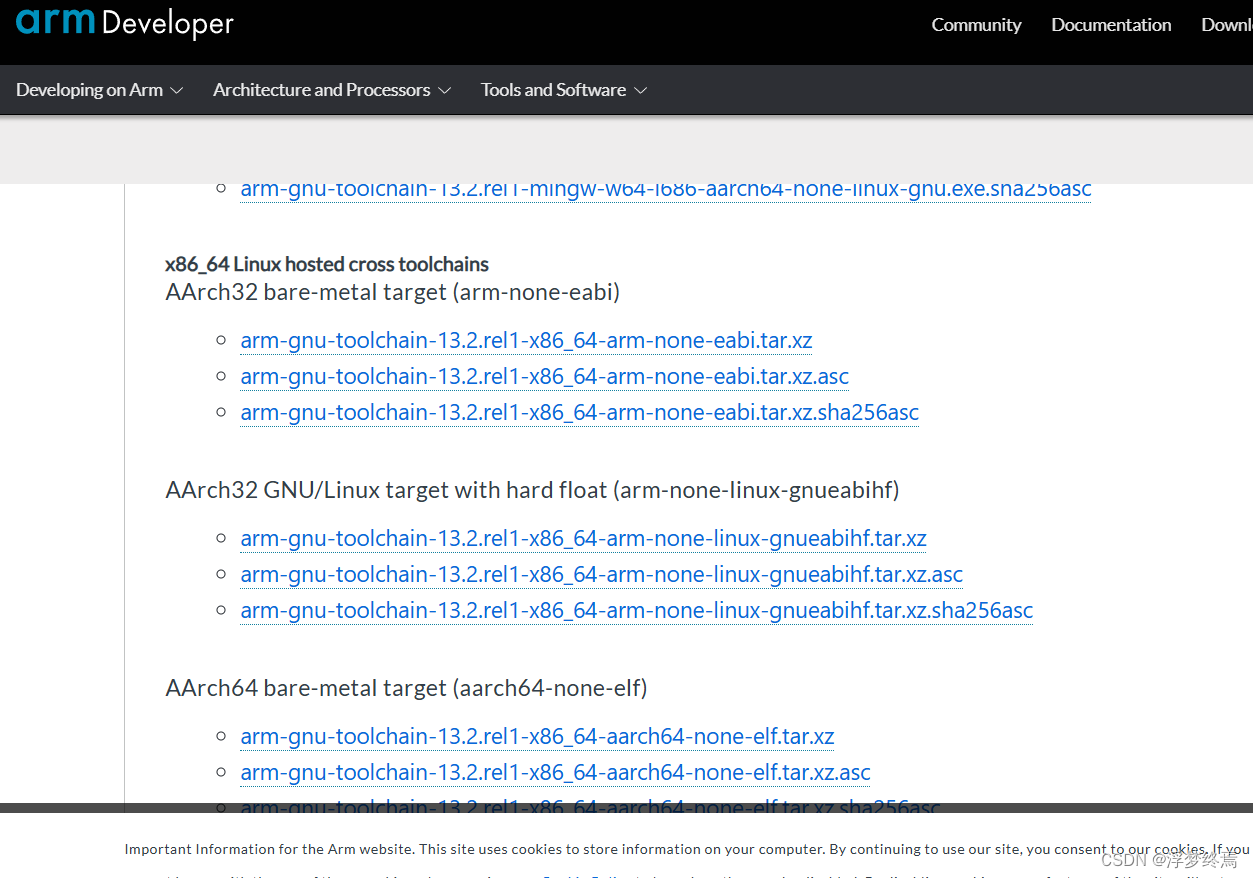The image size is (1253, 878).
Task: Click heading x86_64 Linux hosted cross toolchains
Action: (x=327, y=264)
